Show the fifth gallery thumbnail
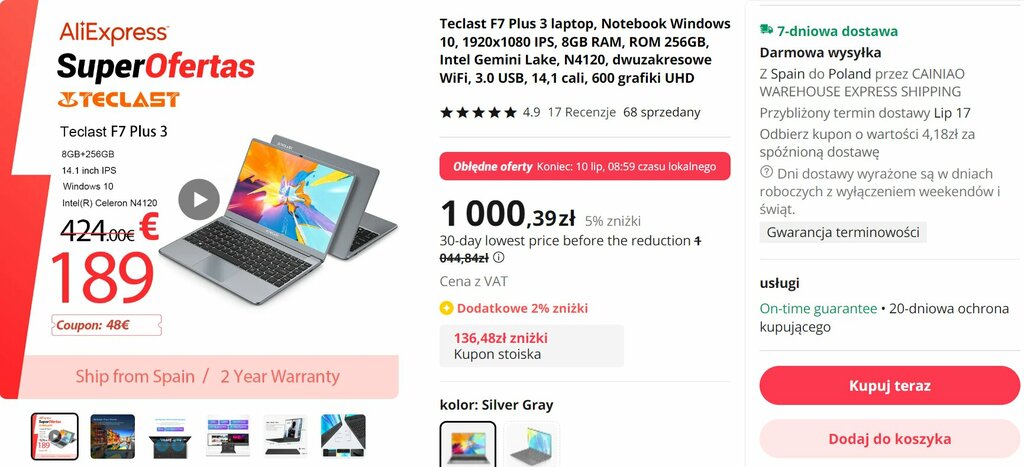Image resolution: width=1024 pixels, height=467 pixels. (285, 436)
